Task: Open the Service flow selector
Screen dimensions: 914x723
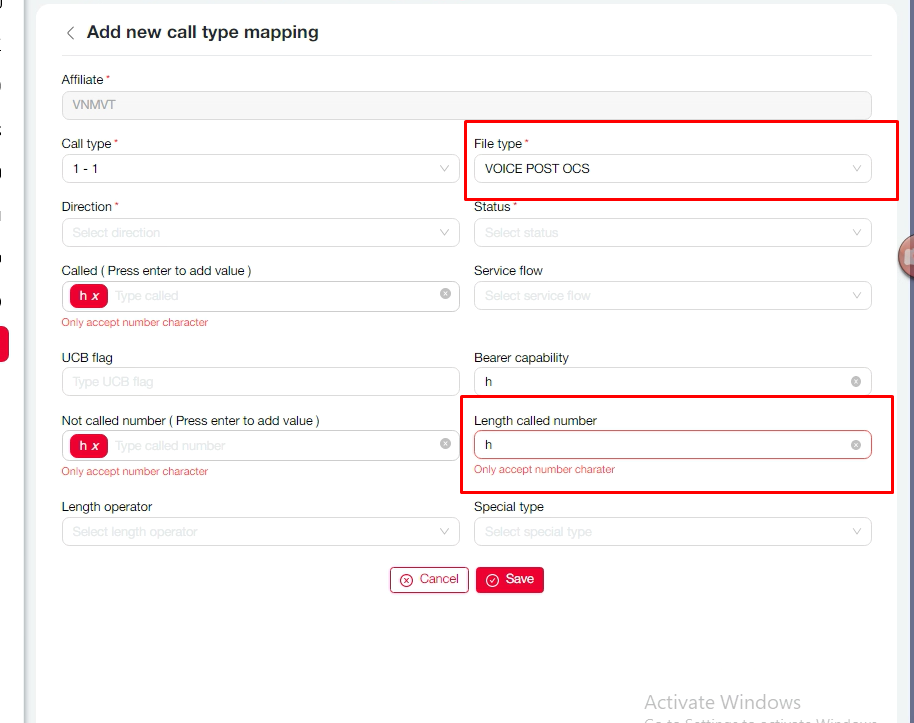Action: pos(672,296)
